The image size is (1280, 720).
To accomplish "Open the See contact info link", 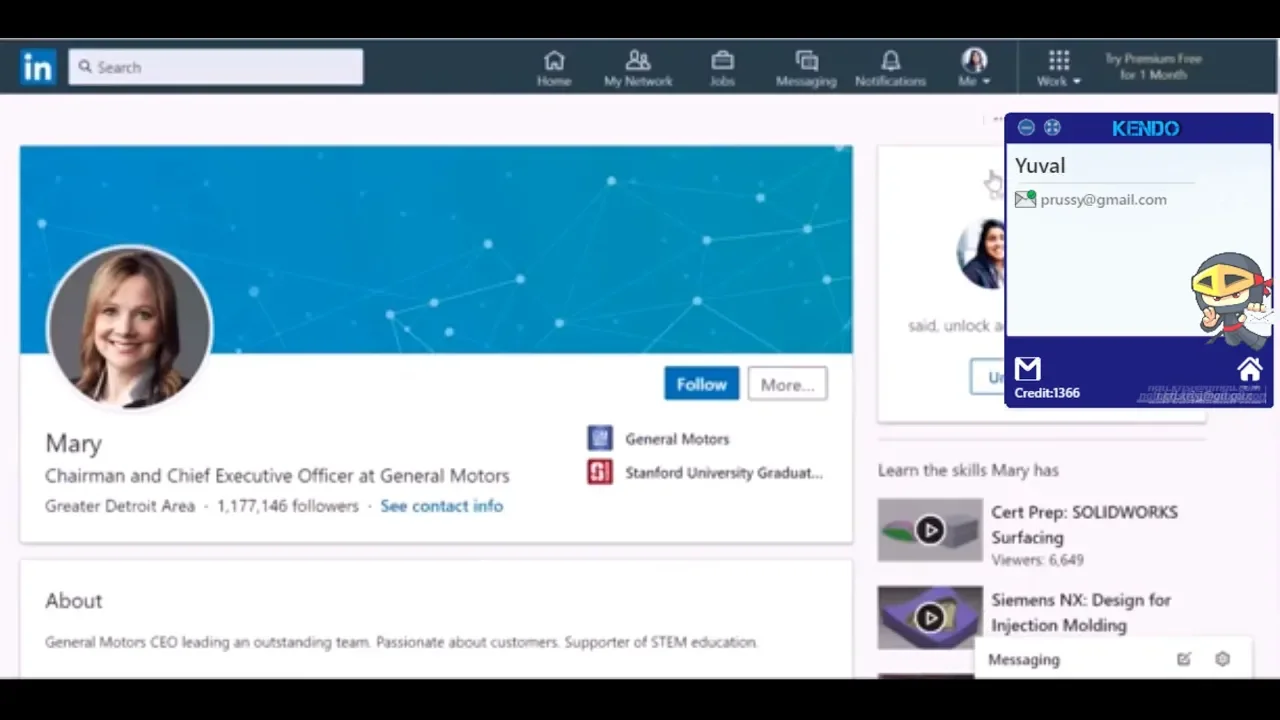I will pos(441,506).
